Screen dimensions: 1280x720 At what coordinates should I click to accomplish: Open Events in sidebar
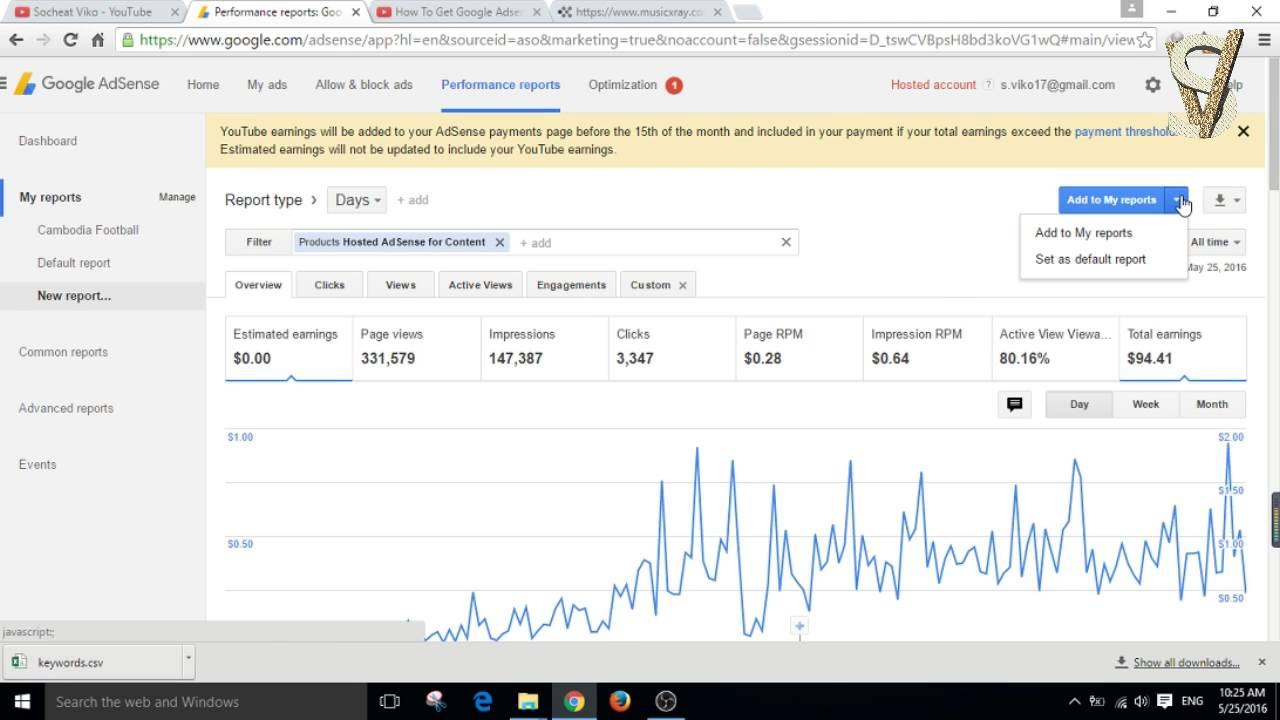point(37,464)
